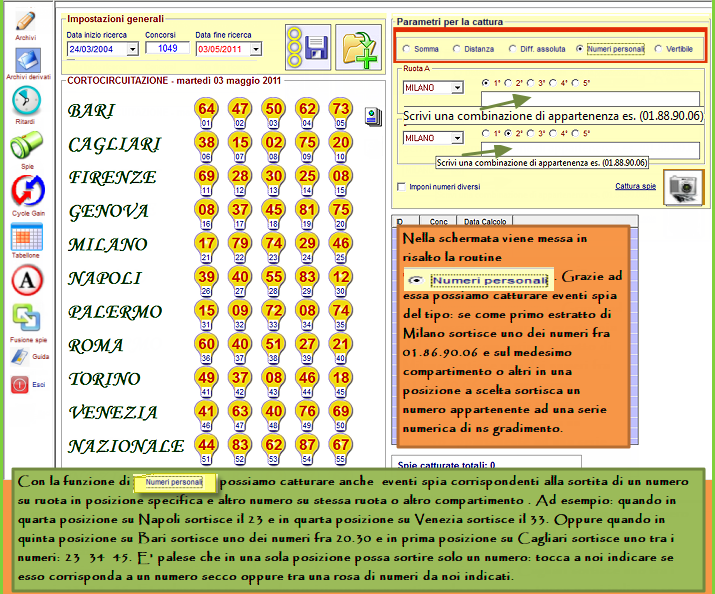Select the Vertibile radio option
Viewport: 715px width, 594px height.
[x=658, y=49]
